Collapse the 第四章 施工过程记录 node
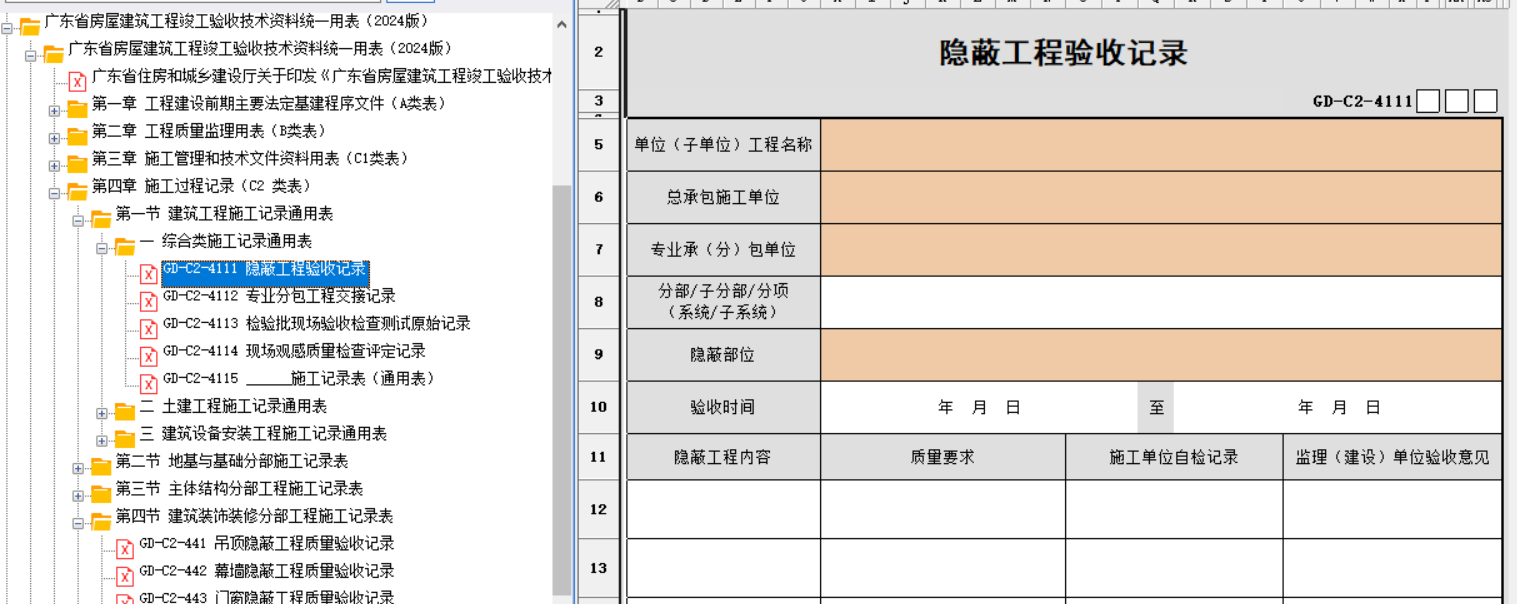 [54, 191]
